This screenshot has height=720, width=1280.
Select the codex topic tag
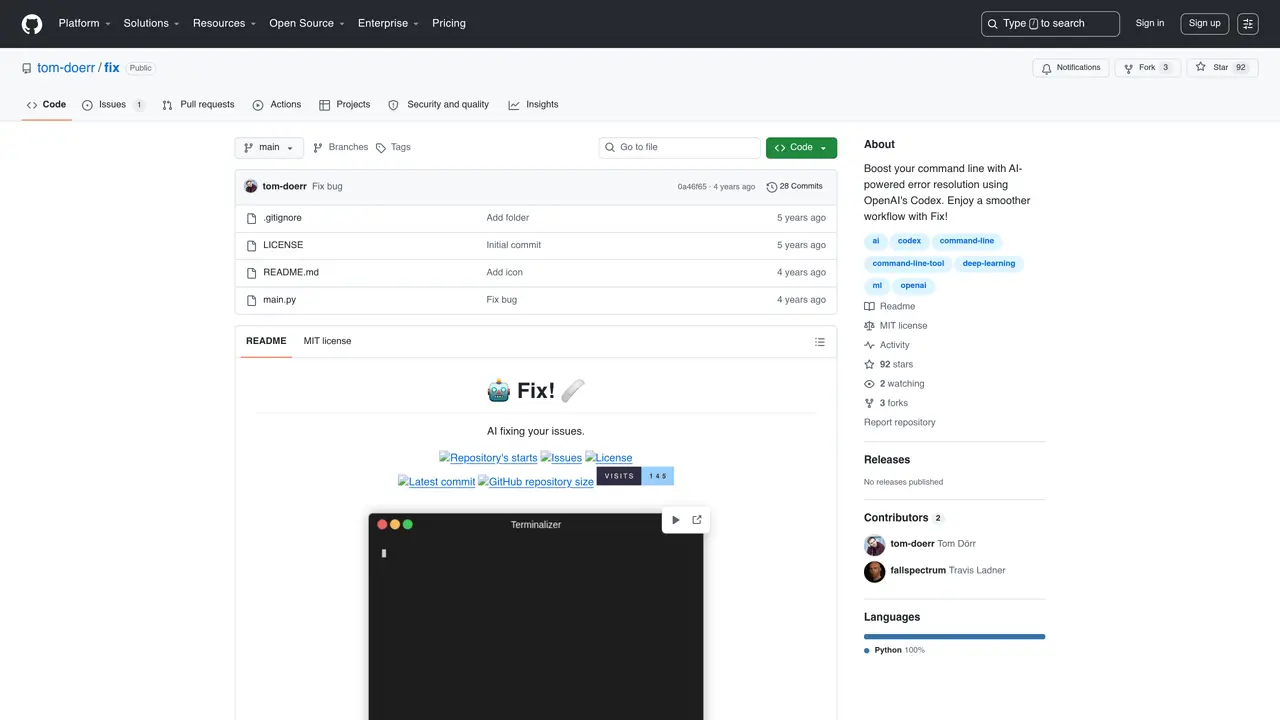coord(909,241)
